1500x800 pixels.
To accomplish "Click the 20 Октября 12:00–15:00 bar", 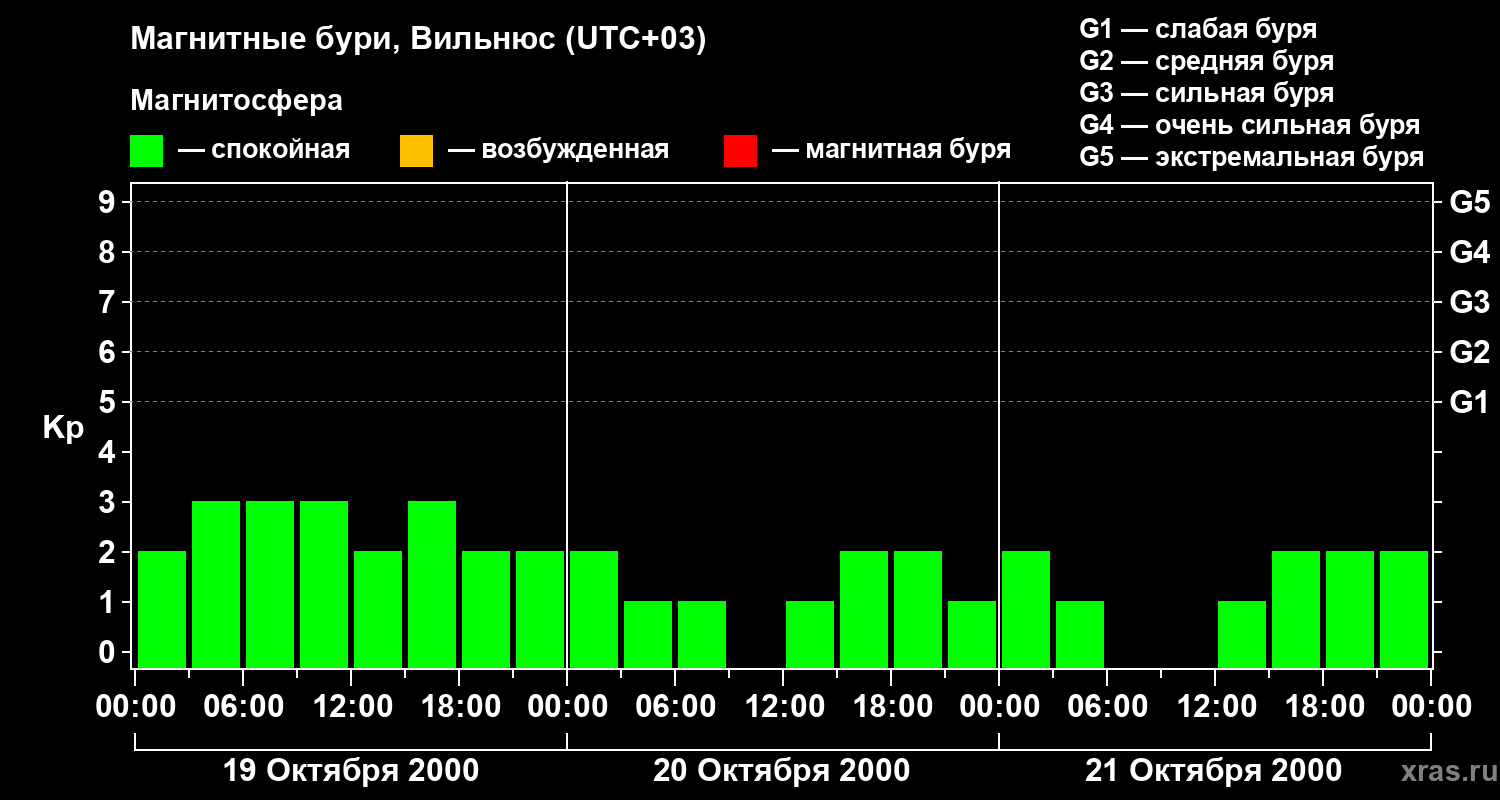I will tap(810, 634).
